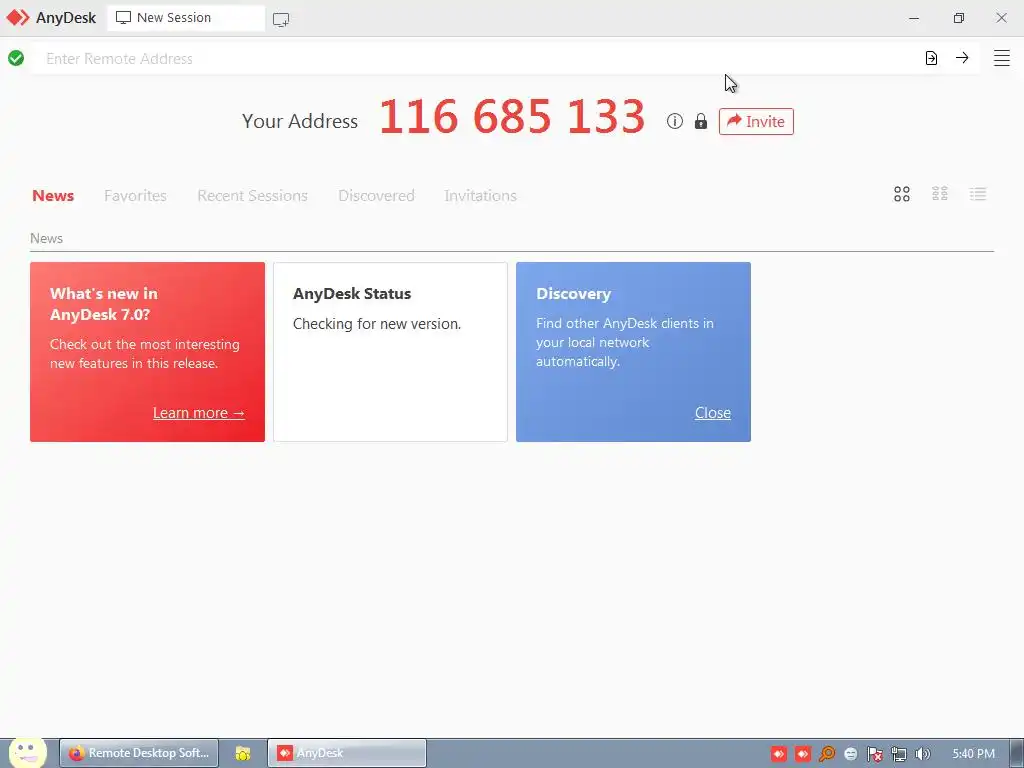Restore down the AnyDesk window
This screenshot has height=768, width=1024.
tap(958, 18)
